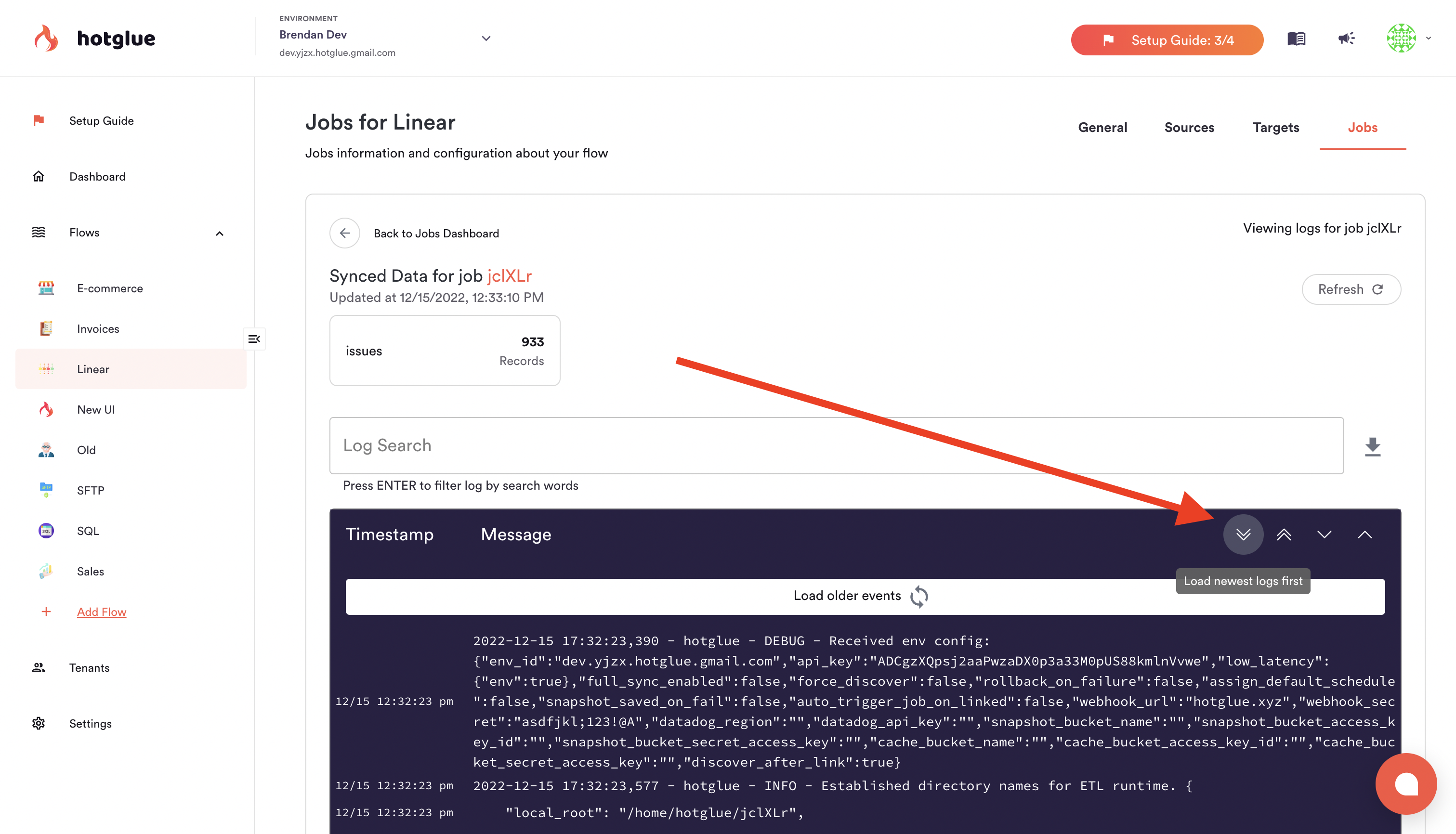Click the Add Flow link
The image size is (1456, 834).
coord(101,612)
